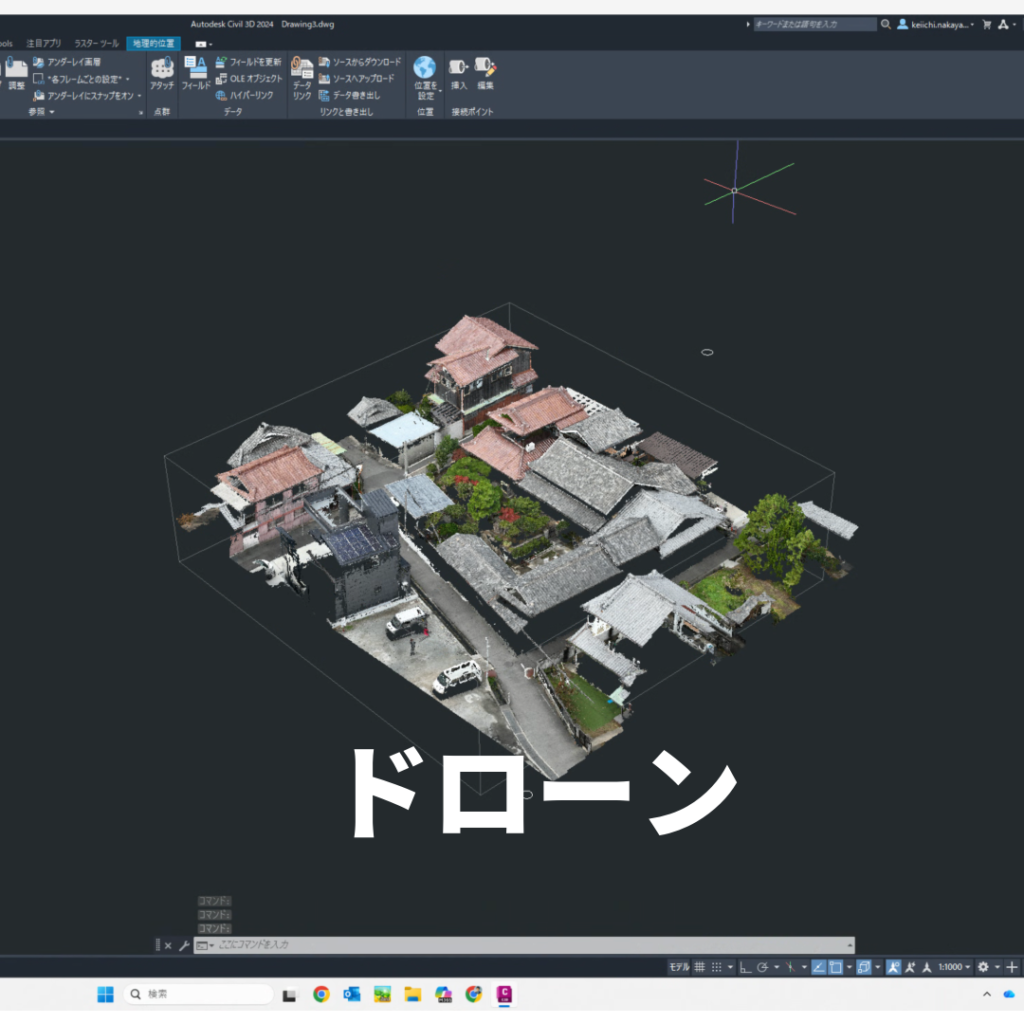Click the アタッチ point cloud attach icon
The width and height of the screenshot is (1024, 1024).
tap(162, 70)
